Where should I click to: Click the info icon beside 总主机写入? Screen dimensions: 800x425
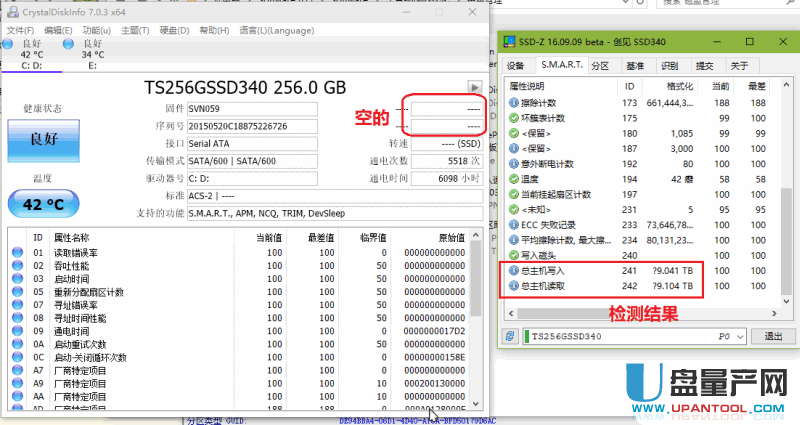click(x=514, y=269)
